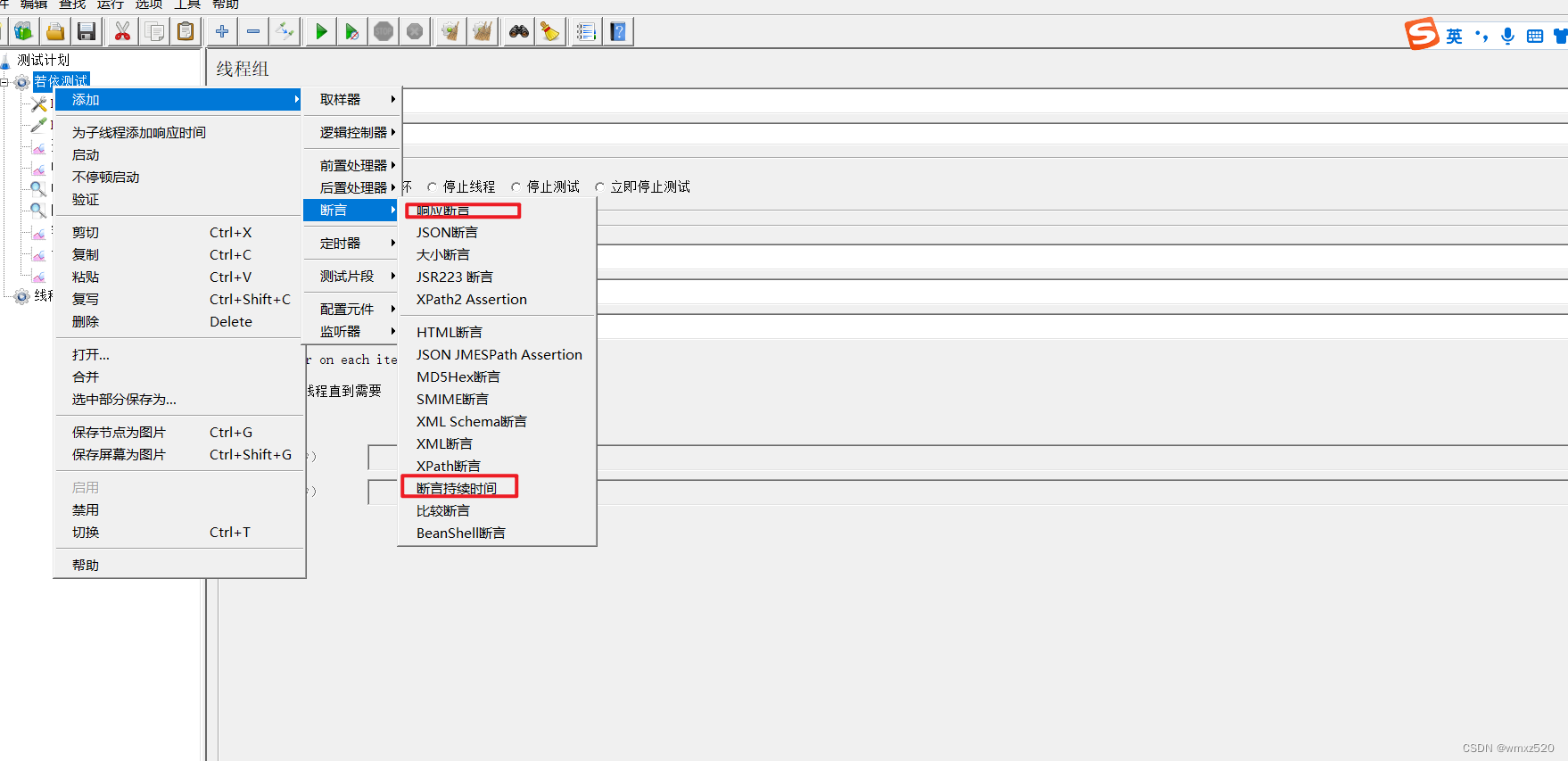The height and width of the screenshot is (761, 1568).
Task: Choose 添加 in the context menu
Action: click(x=179, y=99)
